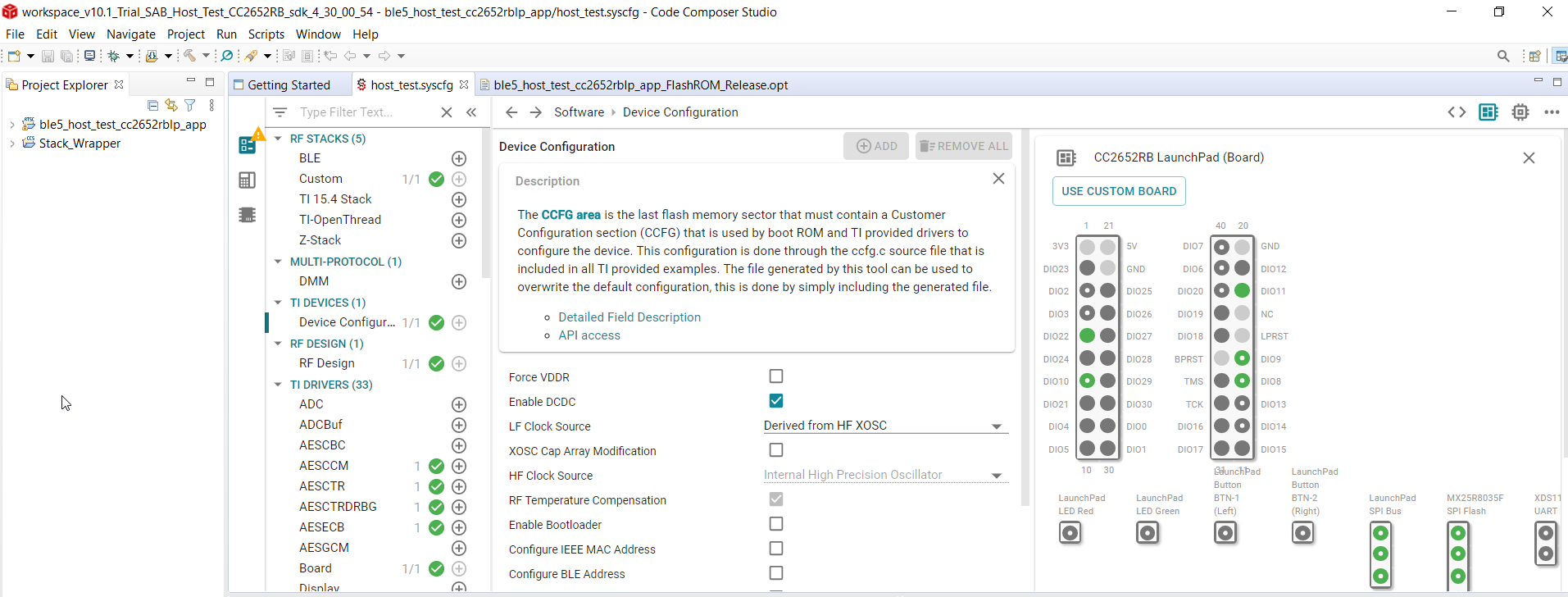Go back with toolbar left arrow
Image resolution: width=1568 pixels, height=597 pixels.
tap(350, 56)
